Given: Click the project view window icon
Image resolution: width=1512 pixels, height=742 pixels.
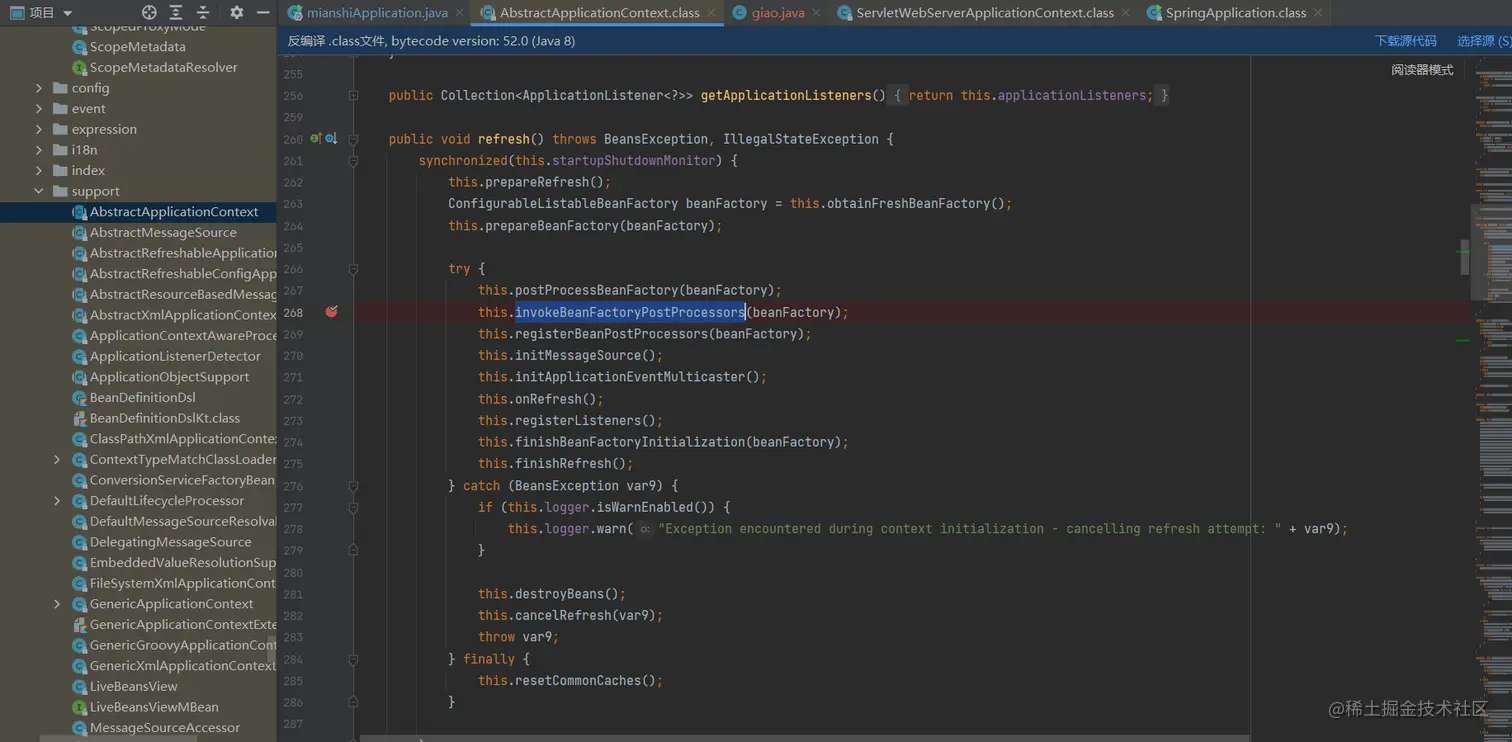Looking at the screenshot, I should coord(17,12).
